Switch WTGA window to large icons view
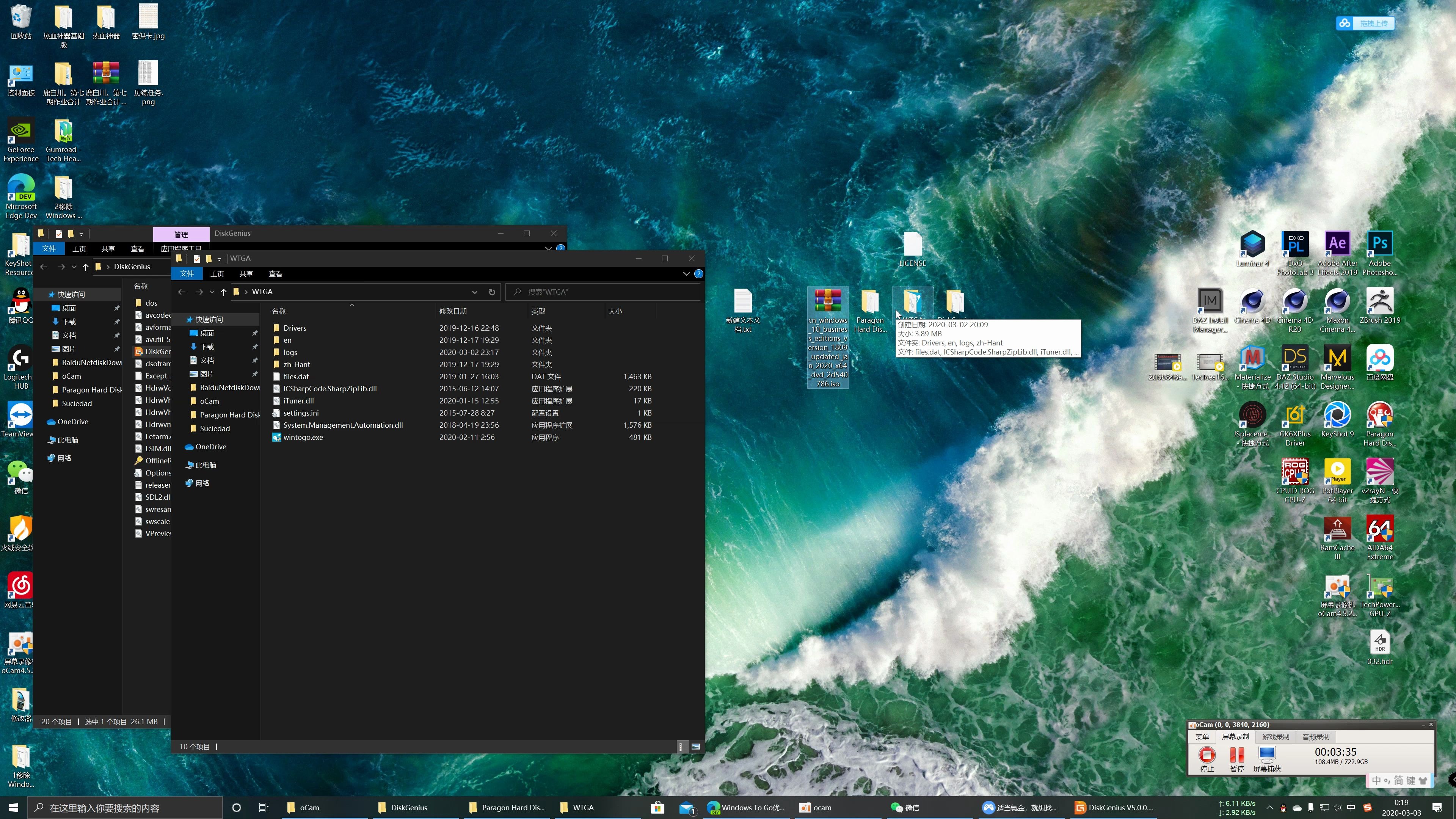 tap(696, 747)
